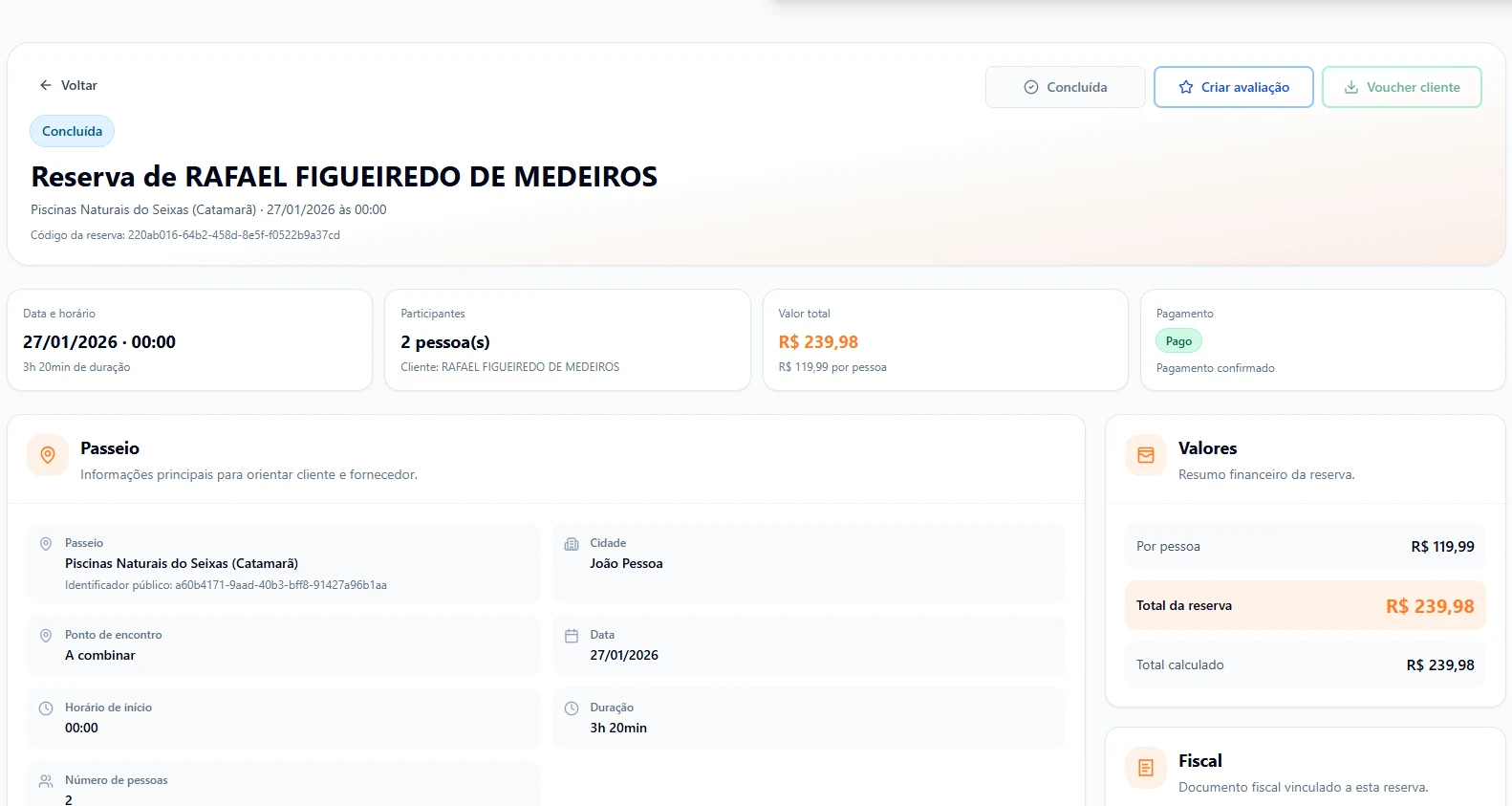
Task: Click the date value 27/01/2026 · 00:00
Action: click(99, 342)
